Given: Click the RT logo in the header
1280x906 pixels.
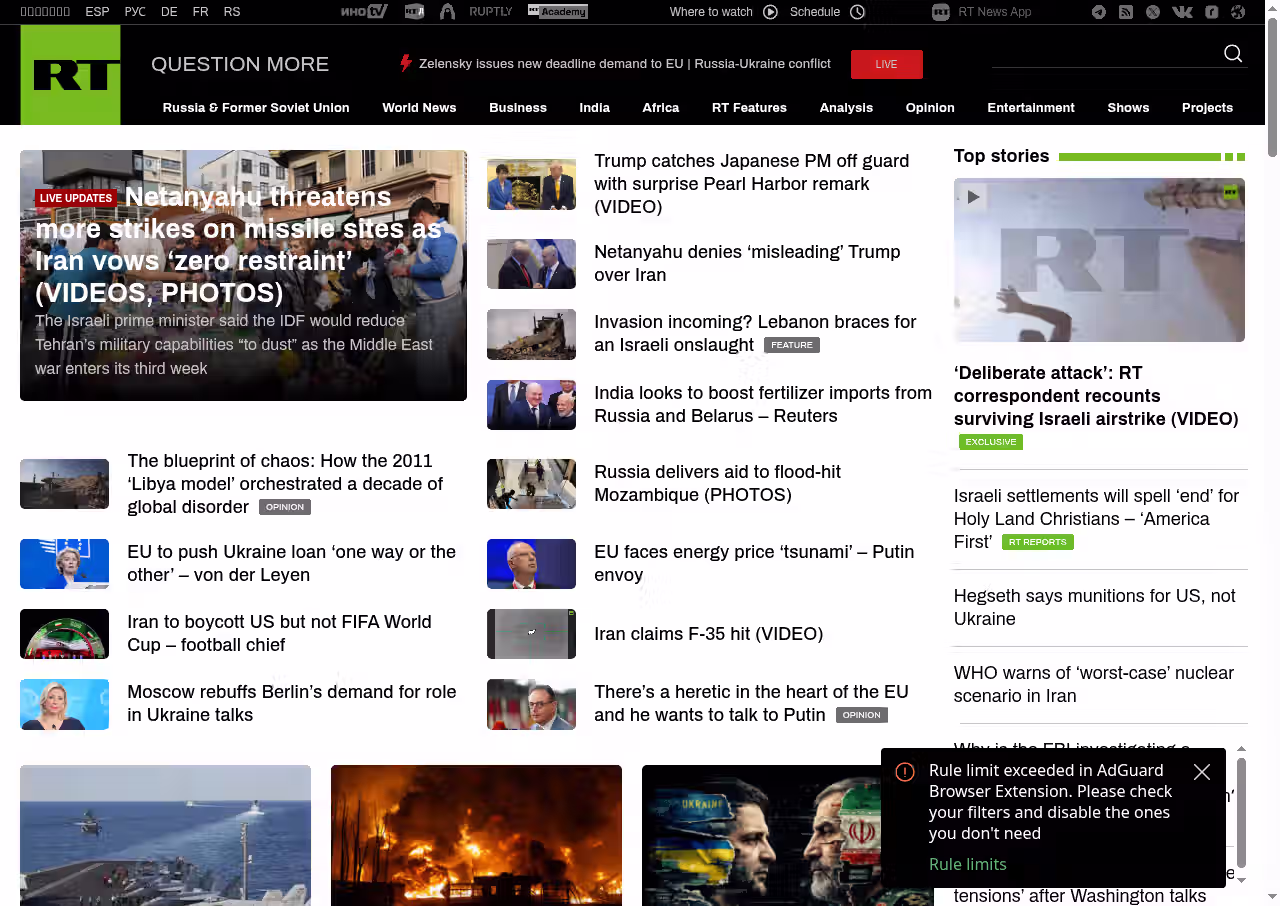Looking at the screenshot, I should [70, 75].
